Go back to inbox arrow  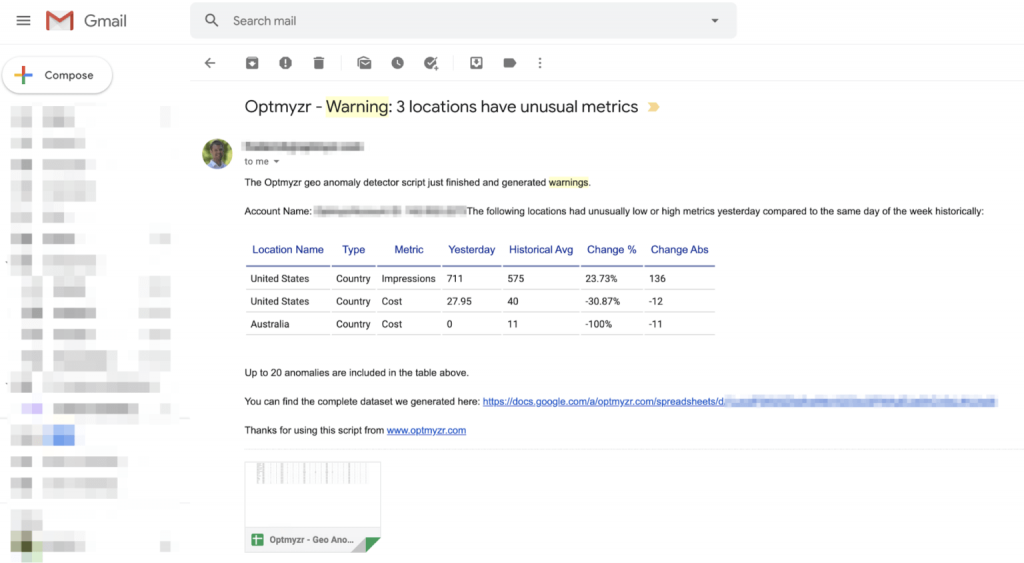[210, 63]
